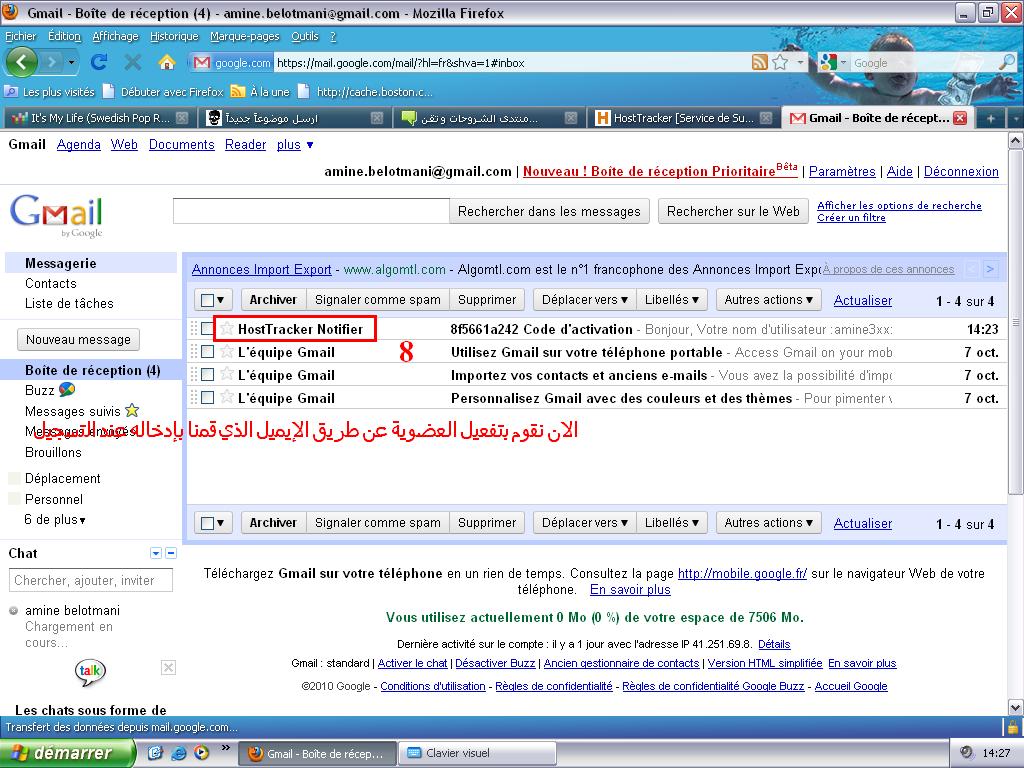
Task: Open the Édition menu
Action: (x=64, y=36)
